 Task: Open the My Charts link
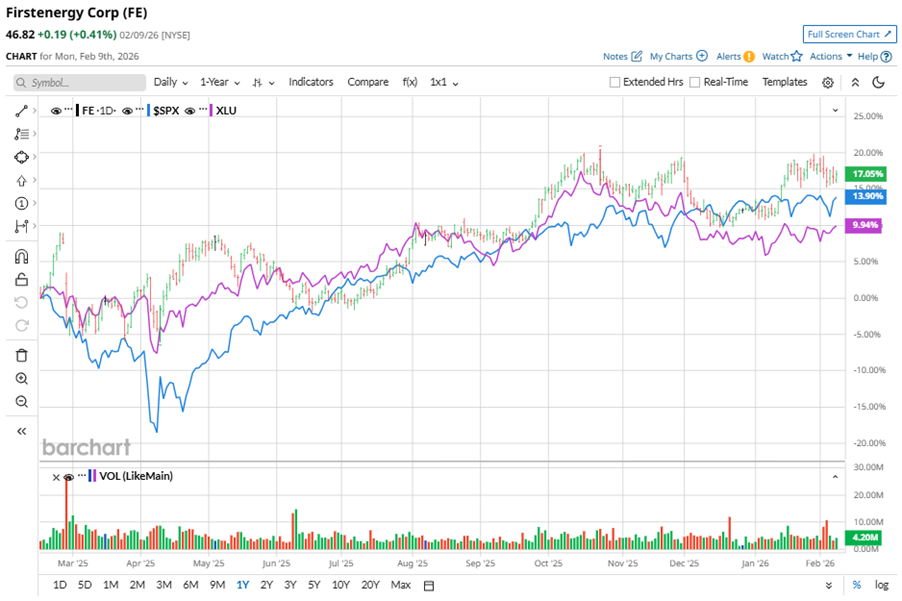(671, 56)
